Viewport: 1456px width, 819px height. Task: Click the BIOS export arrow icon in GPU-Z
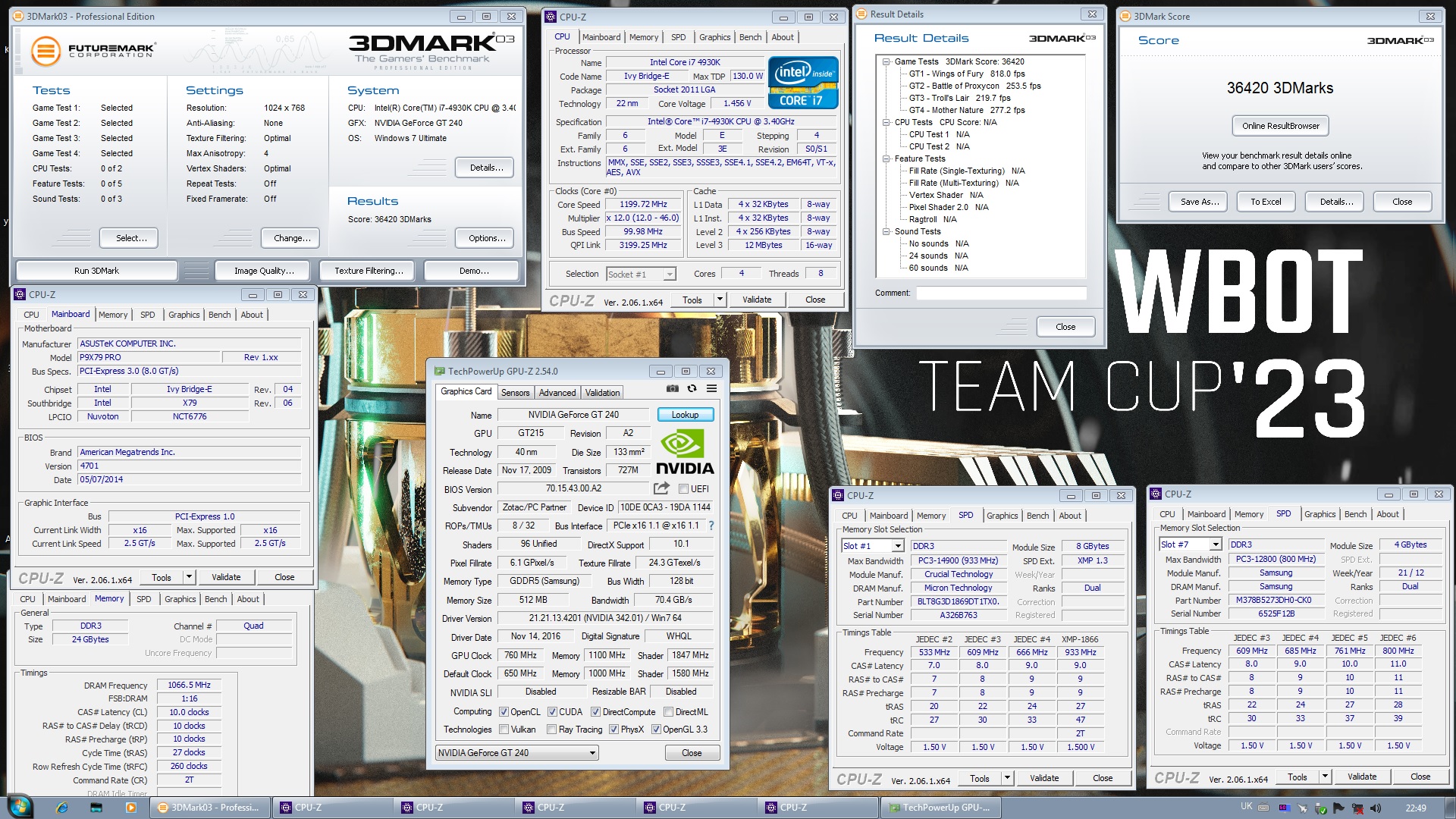point(661,488)
